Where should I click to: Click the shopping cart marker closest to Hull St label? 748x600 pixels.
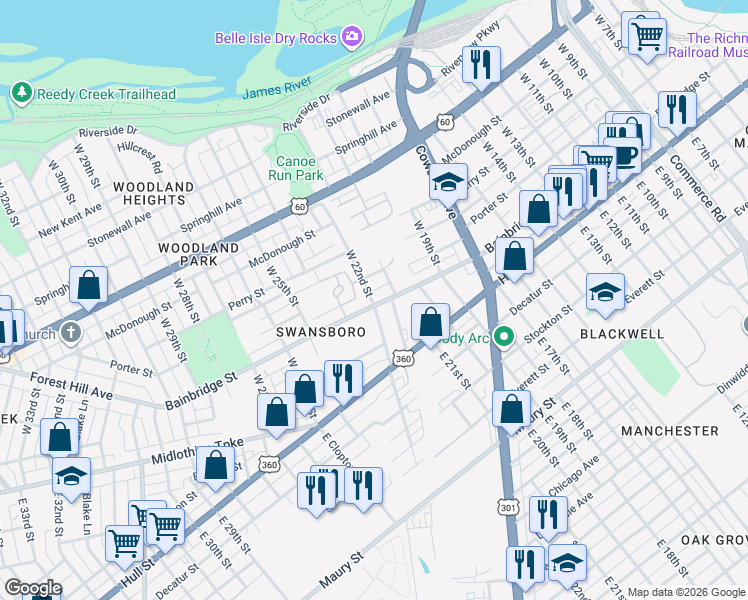point(124,546)
